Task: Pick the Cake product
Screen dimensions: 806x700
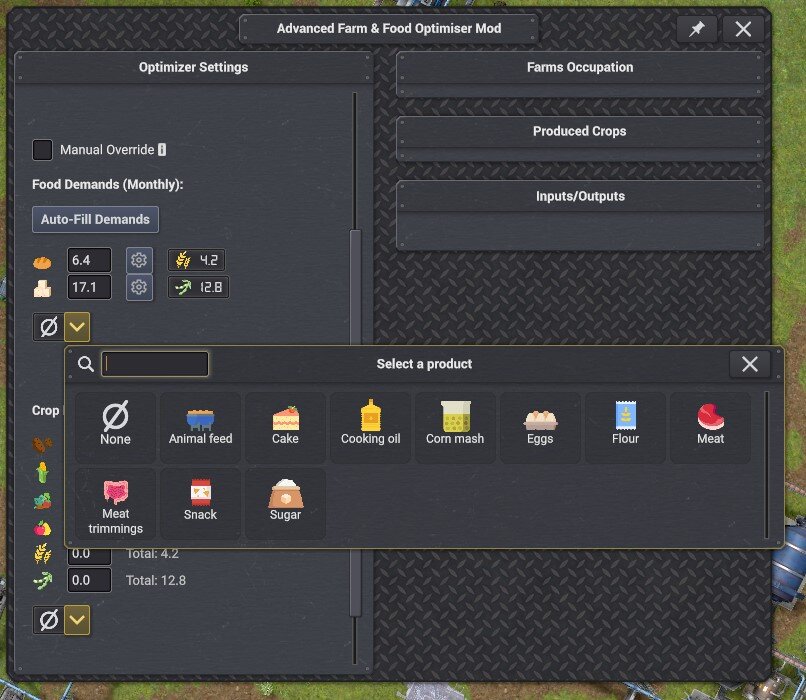Action: click(285, 428)
